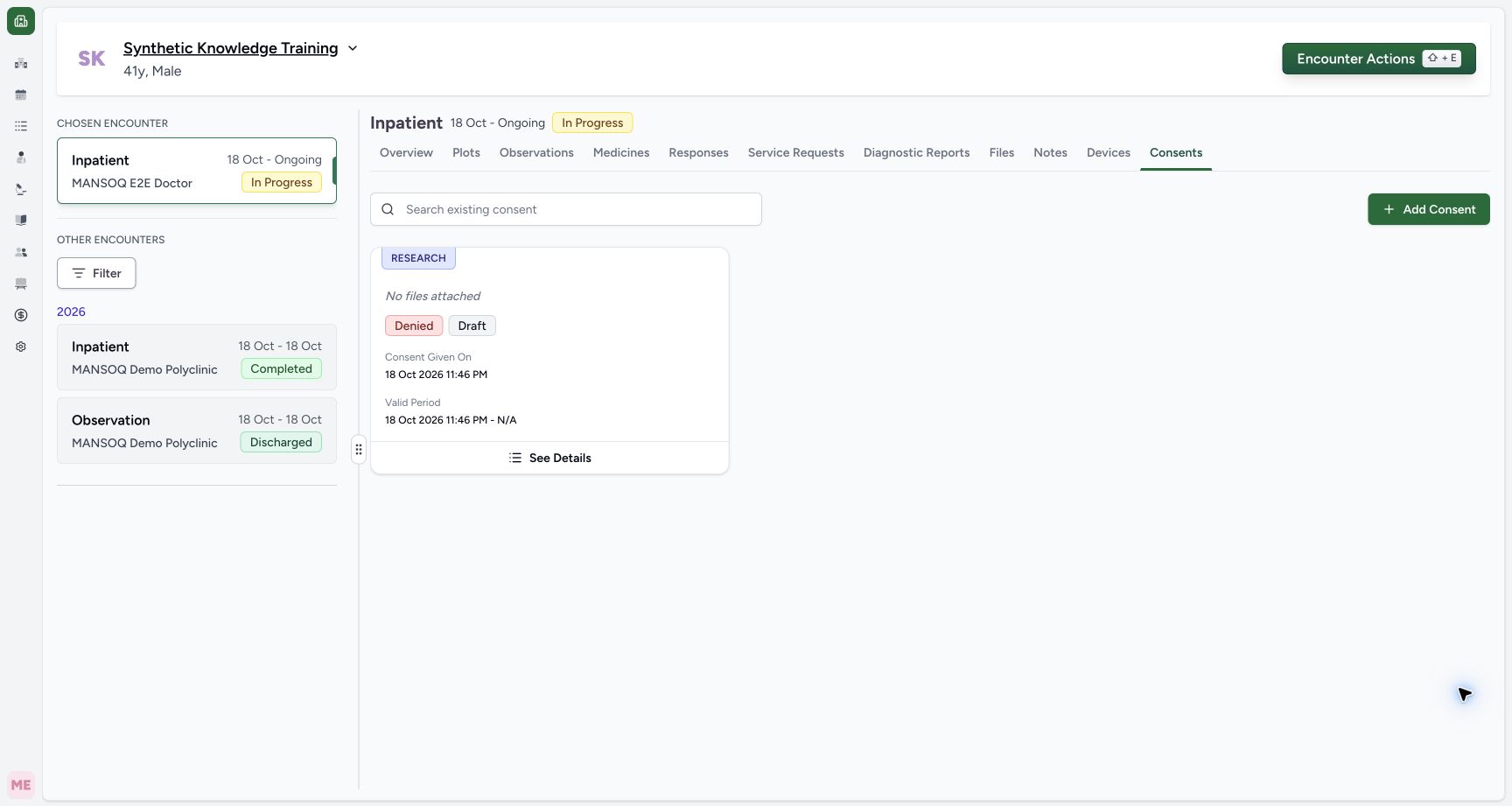Screen dimensions: 1512x806
Task: Click valid period '18 Oct 2026 11:46 PM - N/A'
Action: click(x=451, y=420)
